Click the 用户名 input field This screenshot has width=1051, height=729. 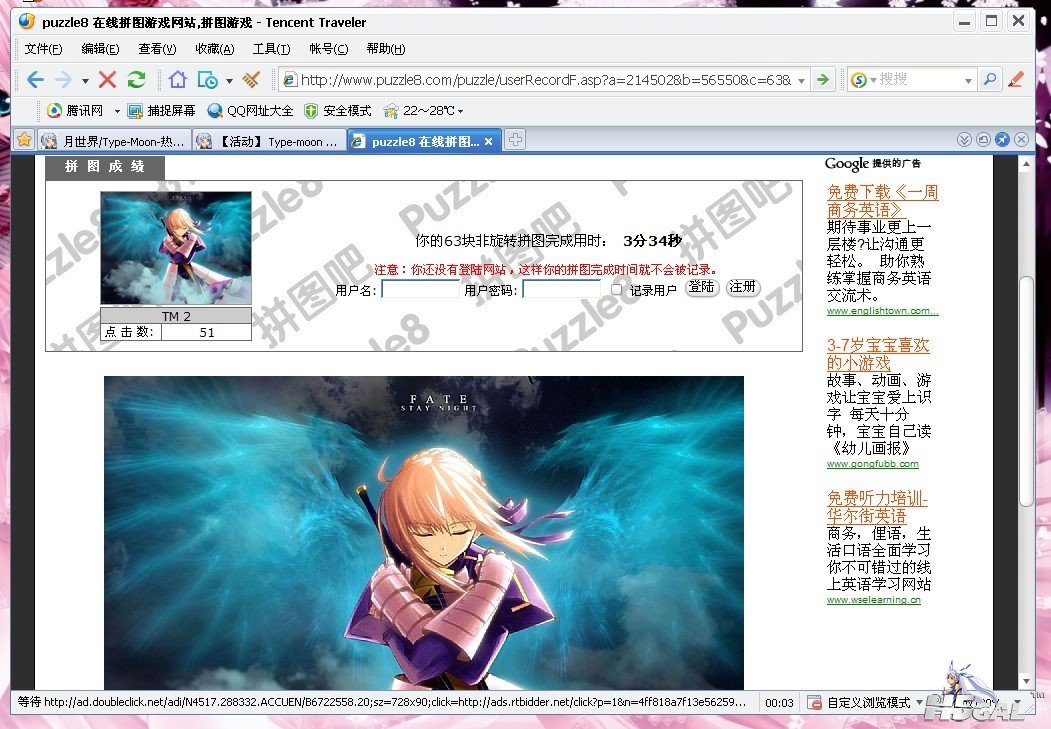pos(420,289)
